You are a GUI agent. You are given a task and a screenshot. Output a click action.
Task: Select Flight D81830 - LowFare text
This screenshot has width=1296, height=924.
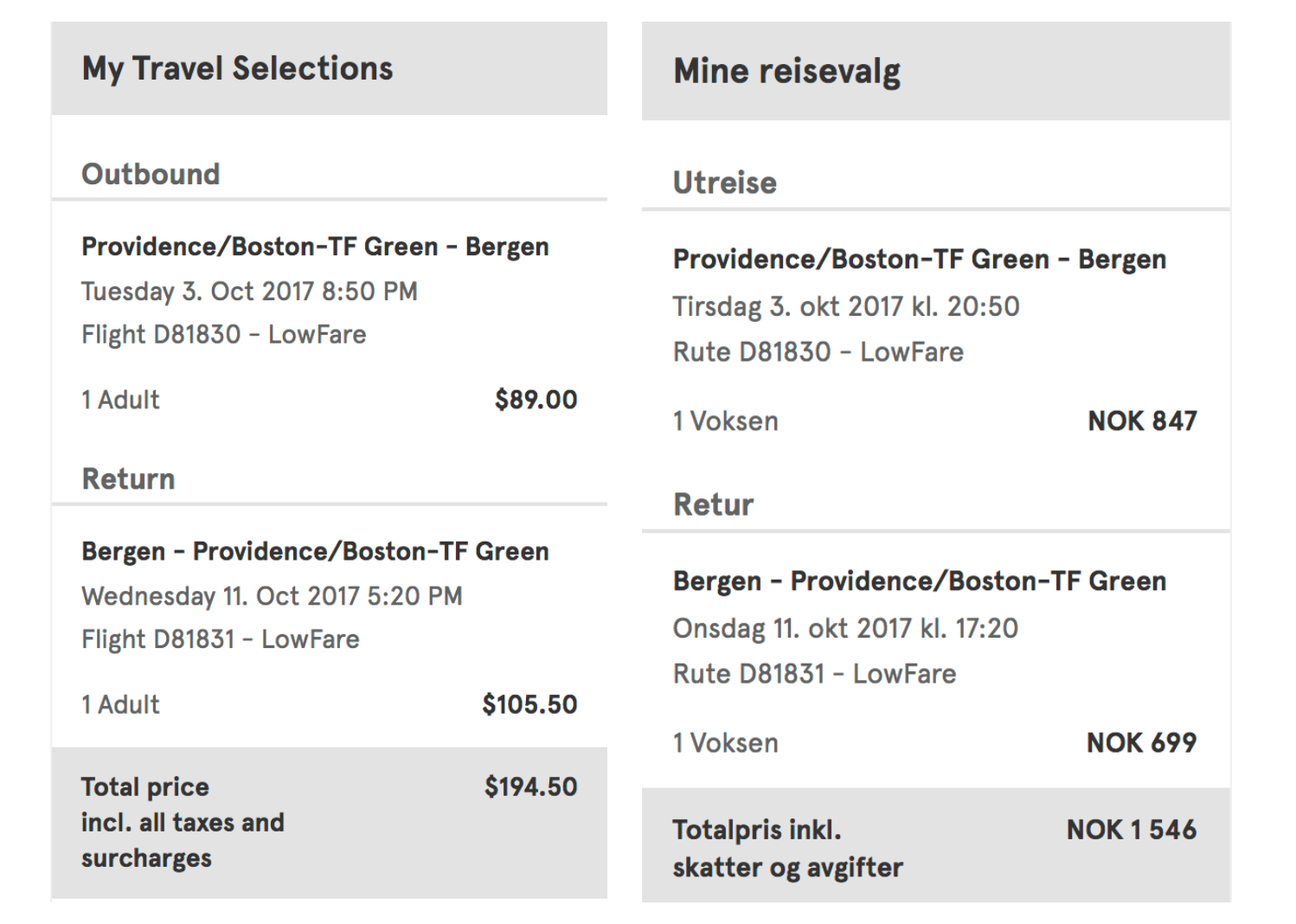click(x=223, y=335)
